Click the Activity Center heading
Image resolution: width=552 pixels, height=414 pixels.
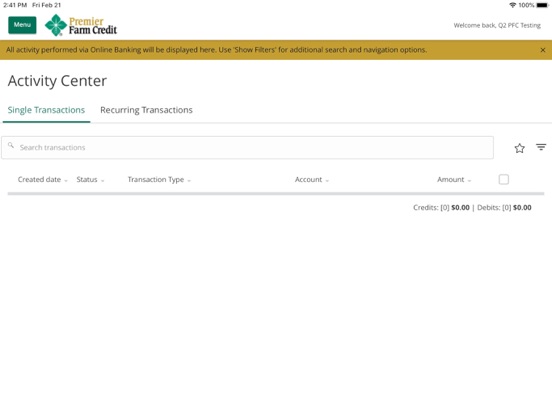(57, 81)
